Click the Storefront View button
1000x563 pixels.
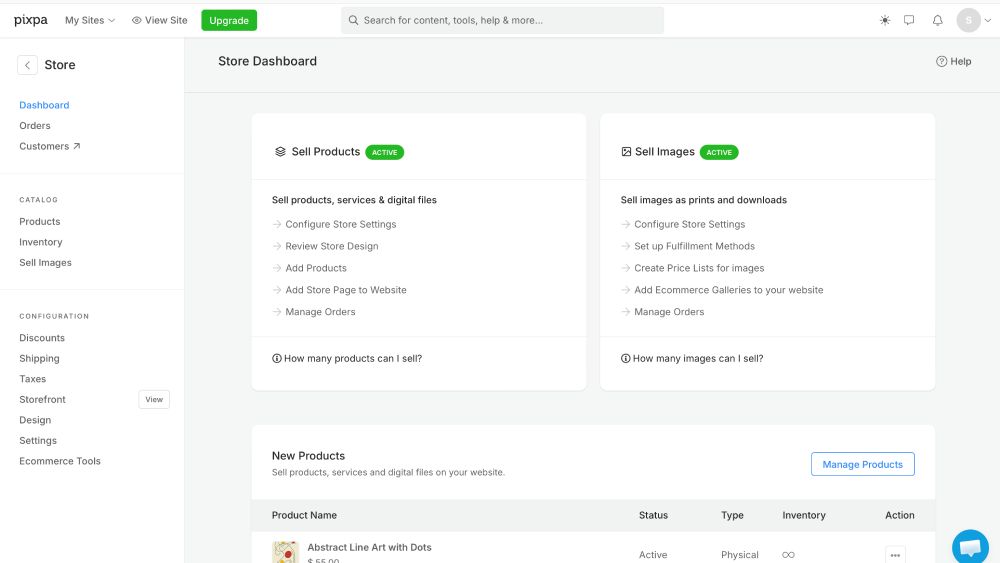(154, 399)
